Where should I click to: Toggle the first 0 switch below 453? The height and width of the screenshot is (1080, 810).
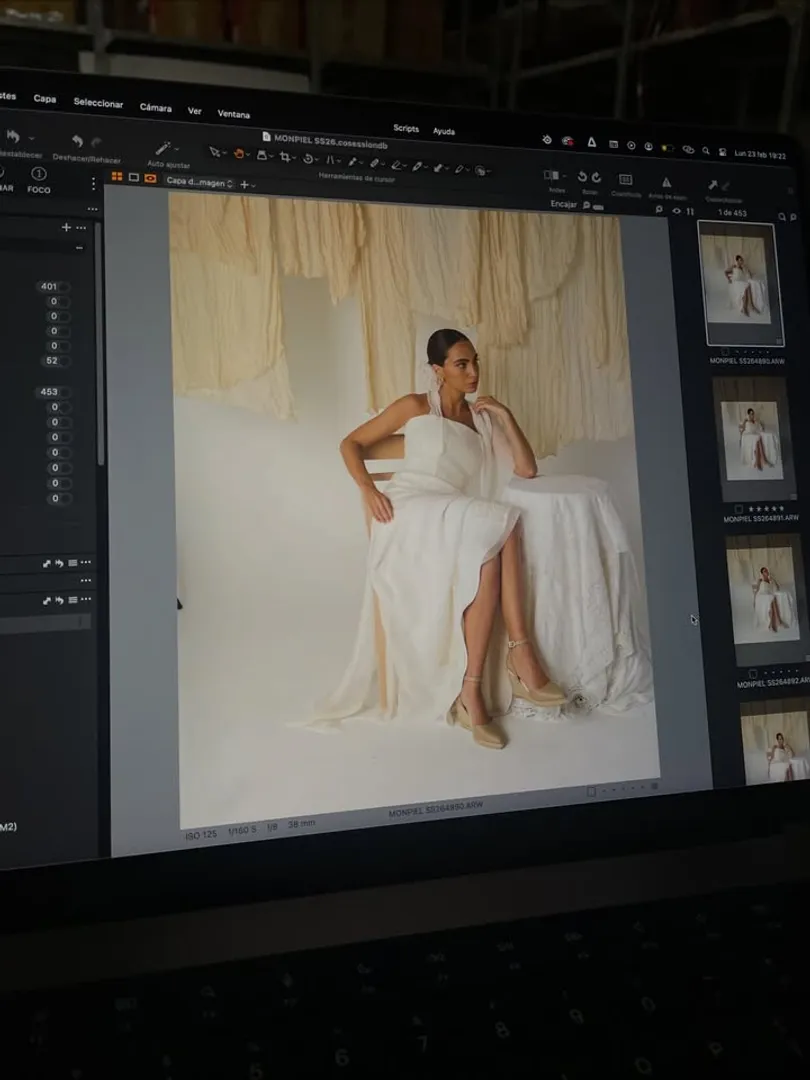(x=64, y=407)
